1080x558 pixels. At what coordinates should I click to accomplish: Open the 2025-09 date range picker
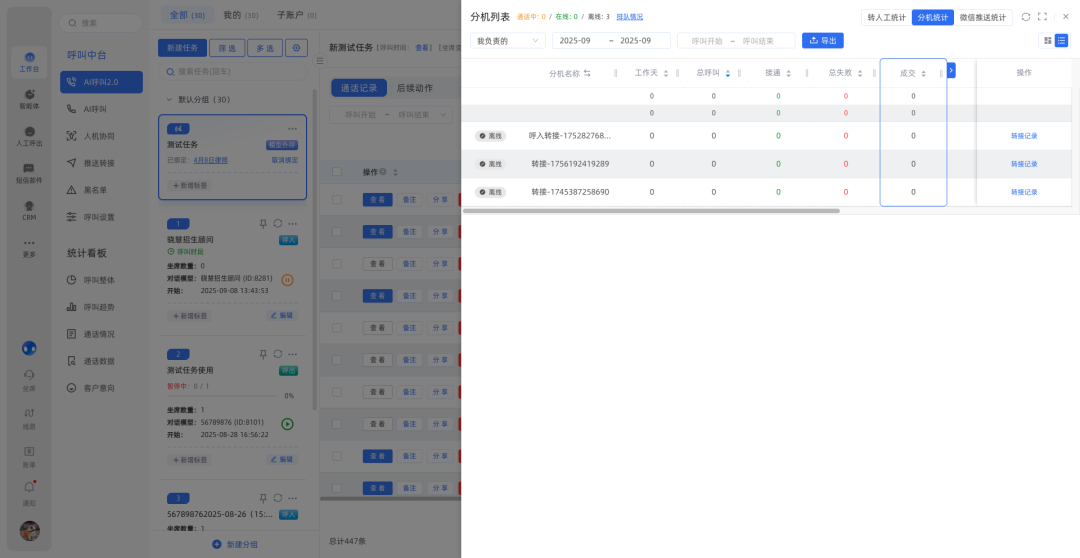pyautogui.click(x=610, y=41)
